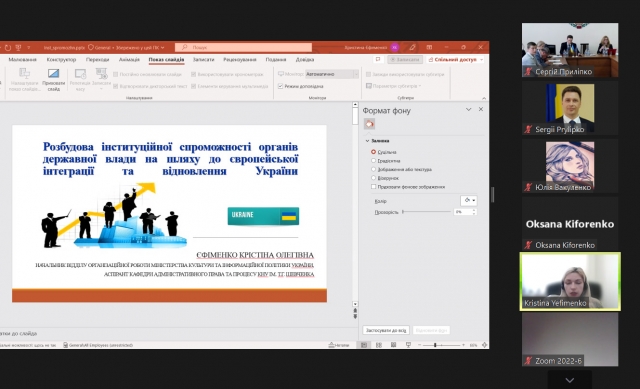Select the Градієнтна fill radio option

click(x=373, y=161)
